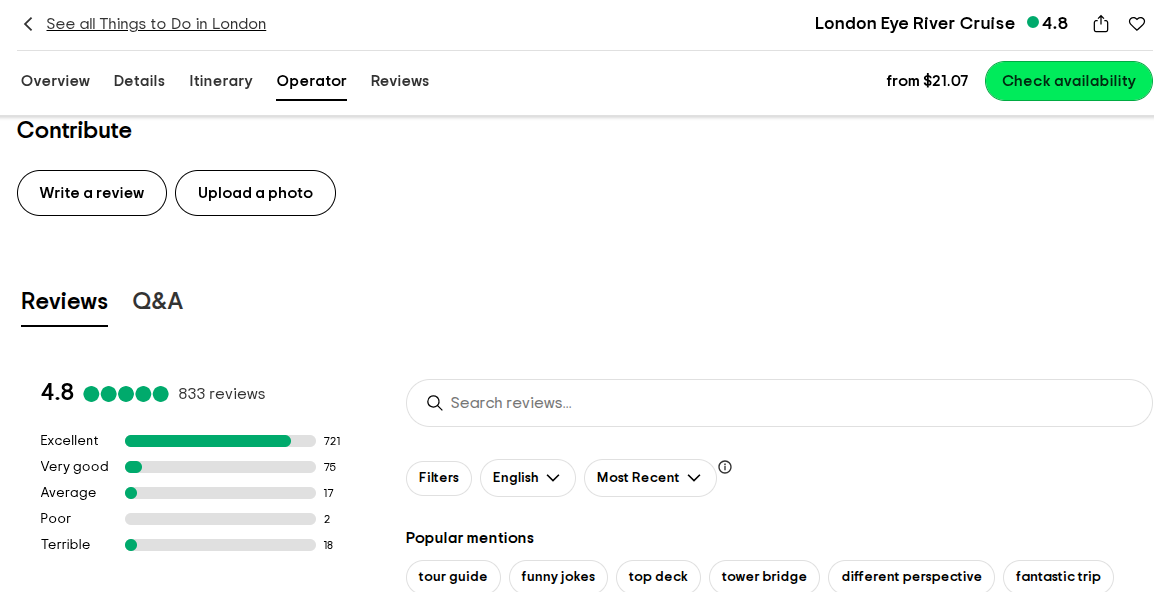The image size is (1154, 592).
Task: Open the Most Recent sort dropdown
Action: [650, 478]
